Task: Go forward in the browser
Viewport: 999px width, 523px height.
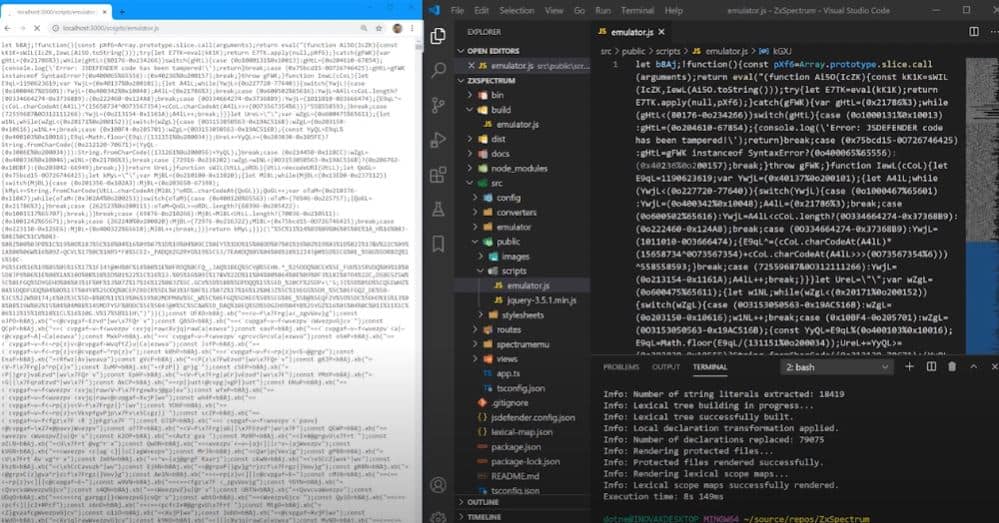Action: pyautogui.click(x=22, y=29)
